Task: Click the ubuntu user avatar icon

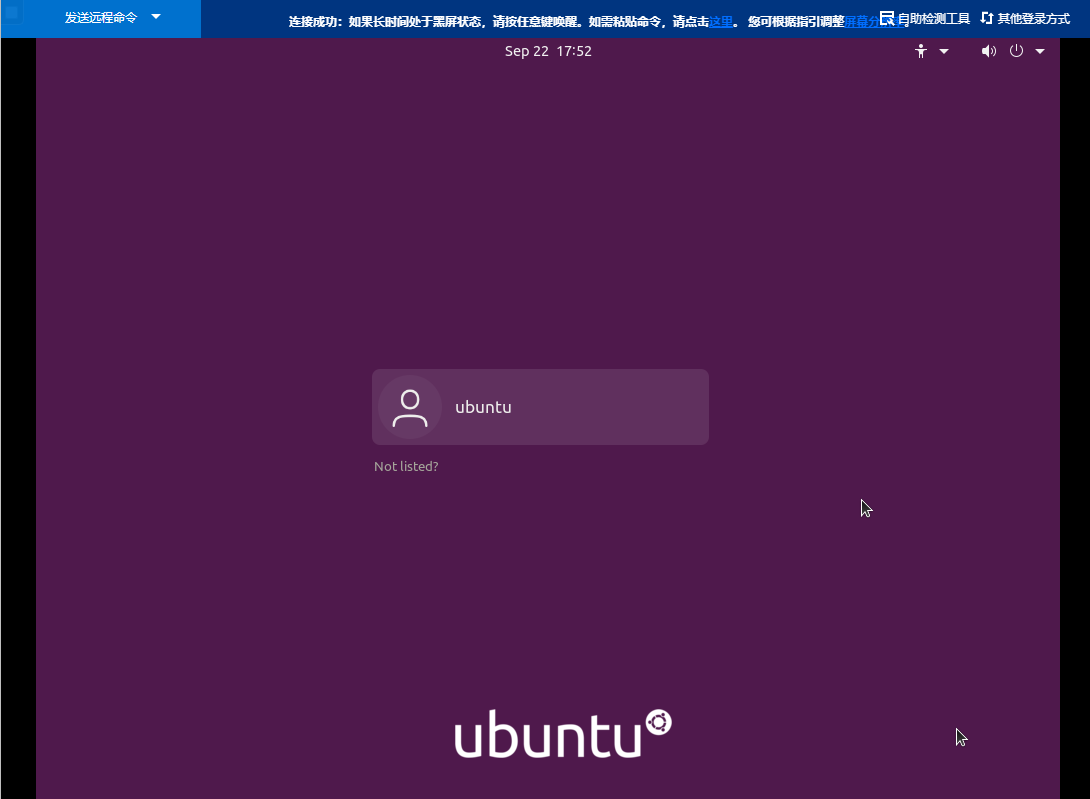Action: (410, 407)
